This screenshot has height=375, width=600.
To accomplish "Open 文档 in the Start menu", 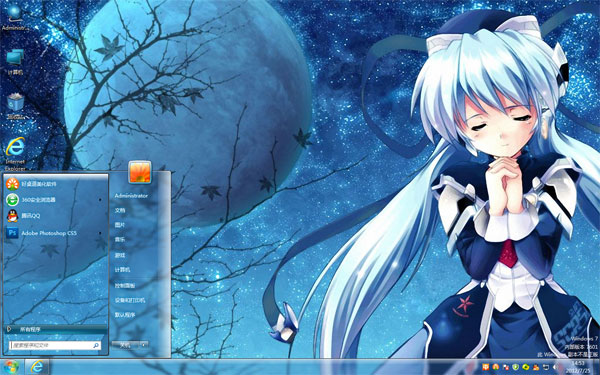I will (x=120, y=210).
